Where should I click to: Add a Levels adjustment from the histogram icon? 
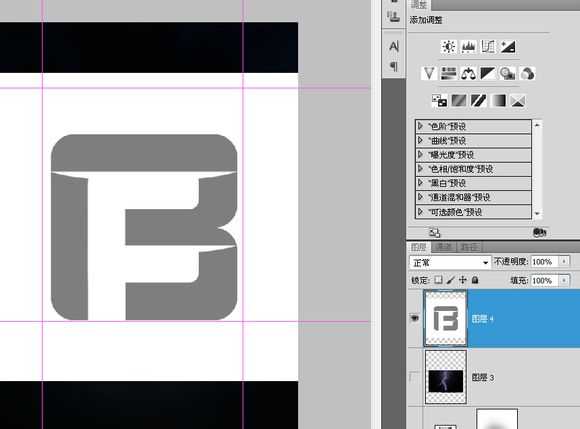point(468,47)
